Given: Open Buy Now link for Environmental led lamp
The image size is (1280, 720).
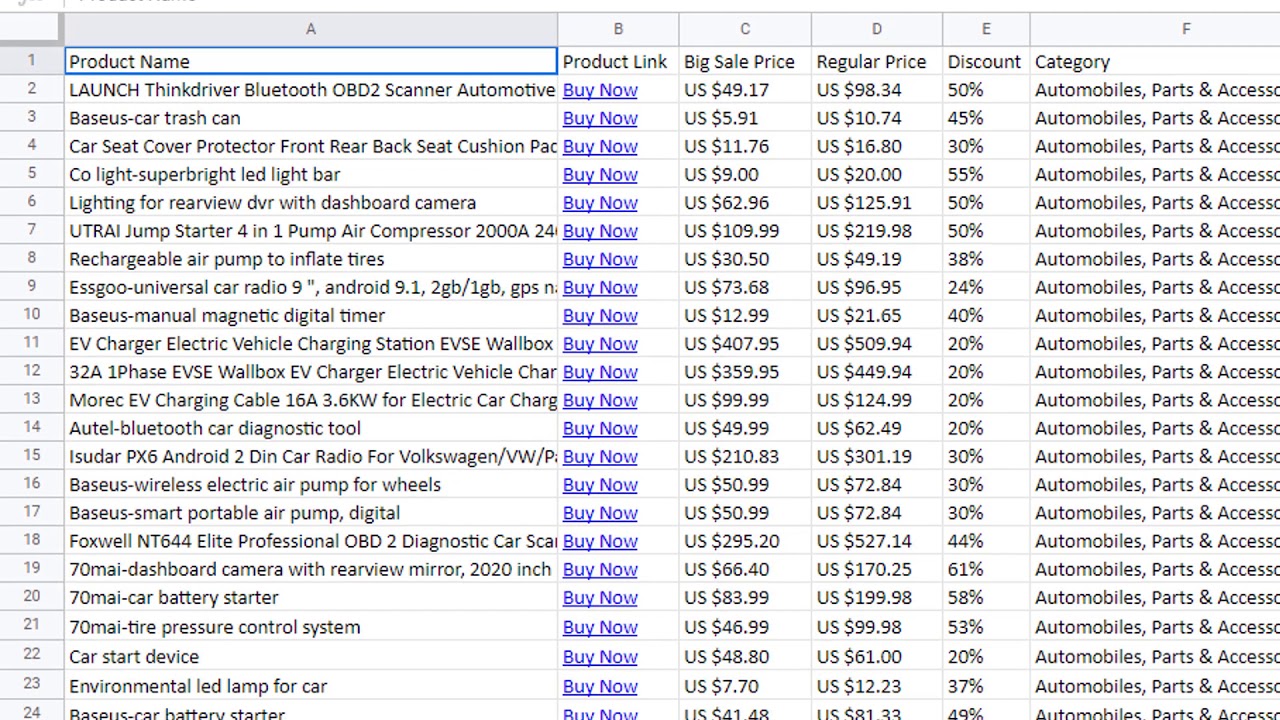Looking at the screenshot, I should click(x=600, y=687).
